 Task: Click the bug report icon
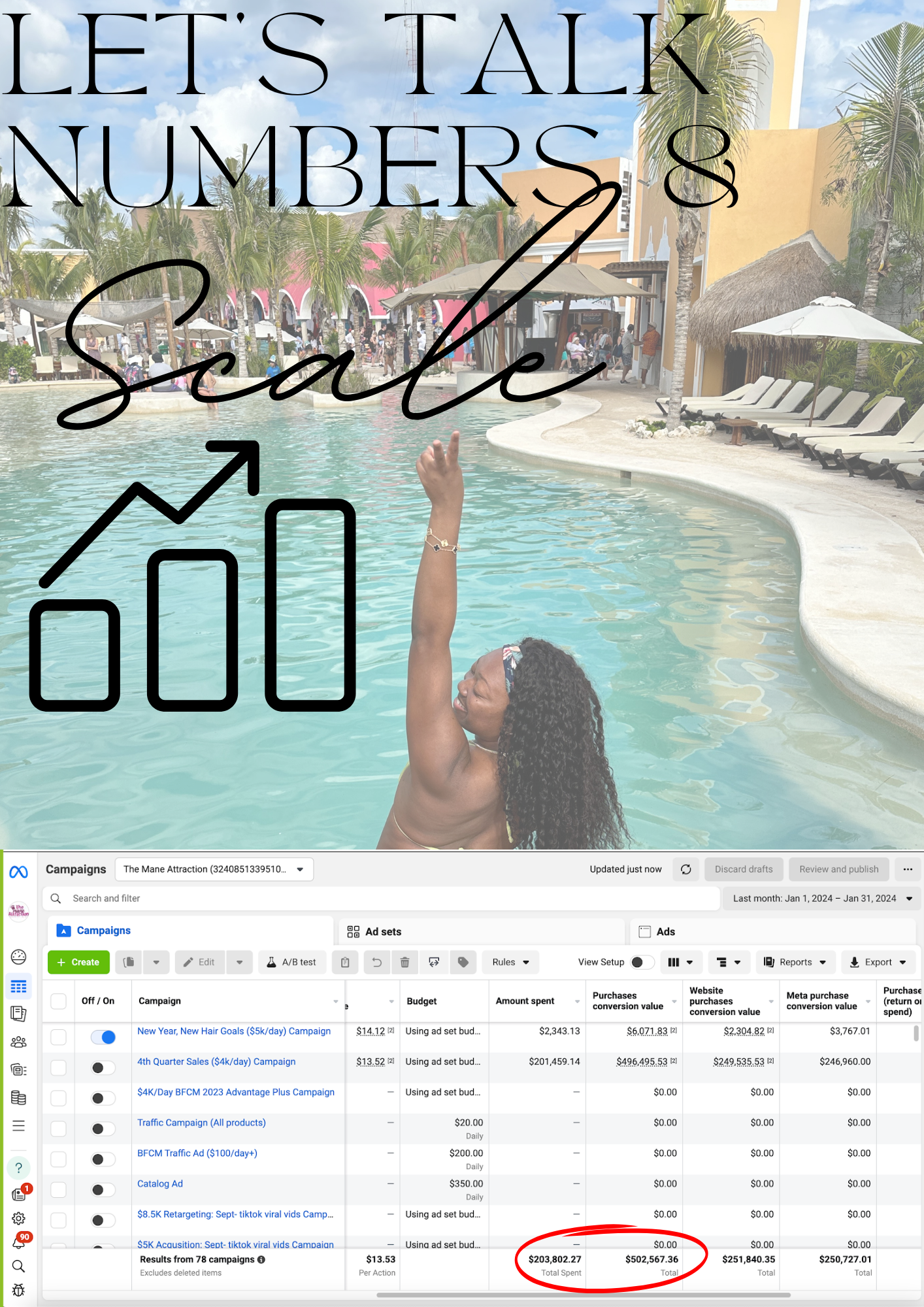point(18,1290)
